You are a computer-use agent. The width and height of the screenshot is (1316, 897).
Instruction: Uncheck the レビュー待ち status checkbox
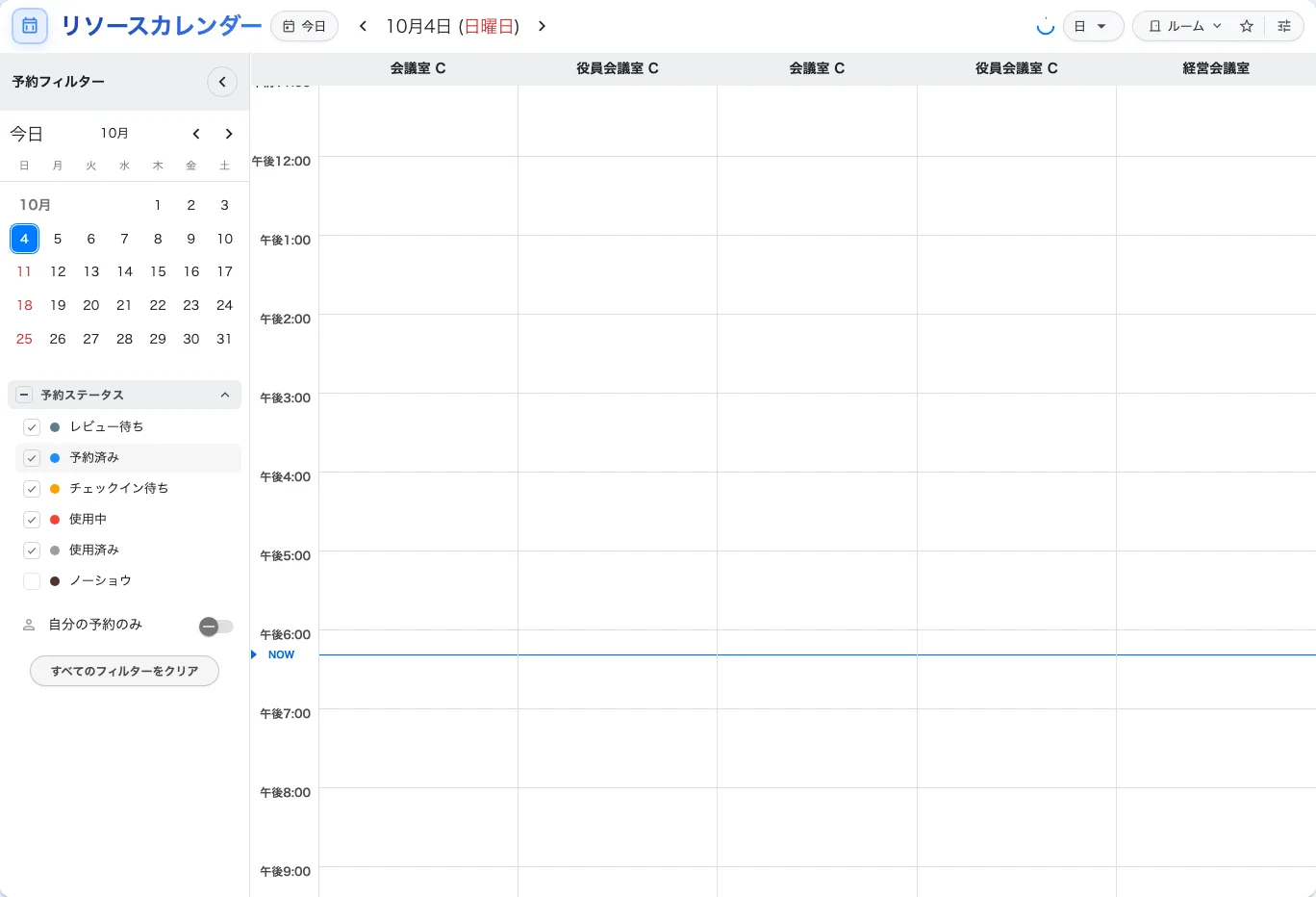point(32,427)
